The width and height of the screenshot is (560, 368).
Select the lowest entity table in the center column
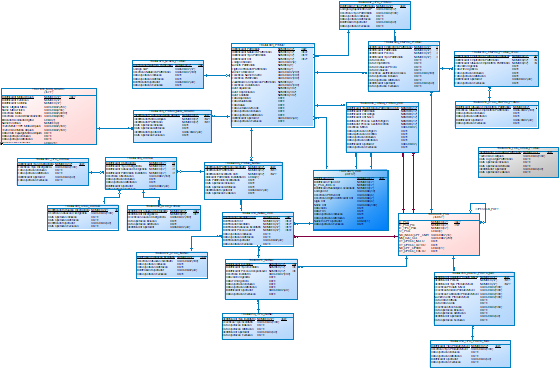[x=258, y=327]
